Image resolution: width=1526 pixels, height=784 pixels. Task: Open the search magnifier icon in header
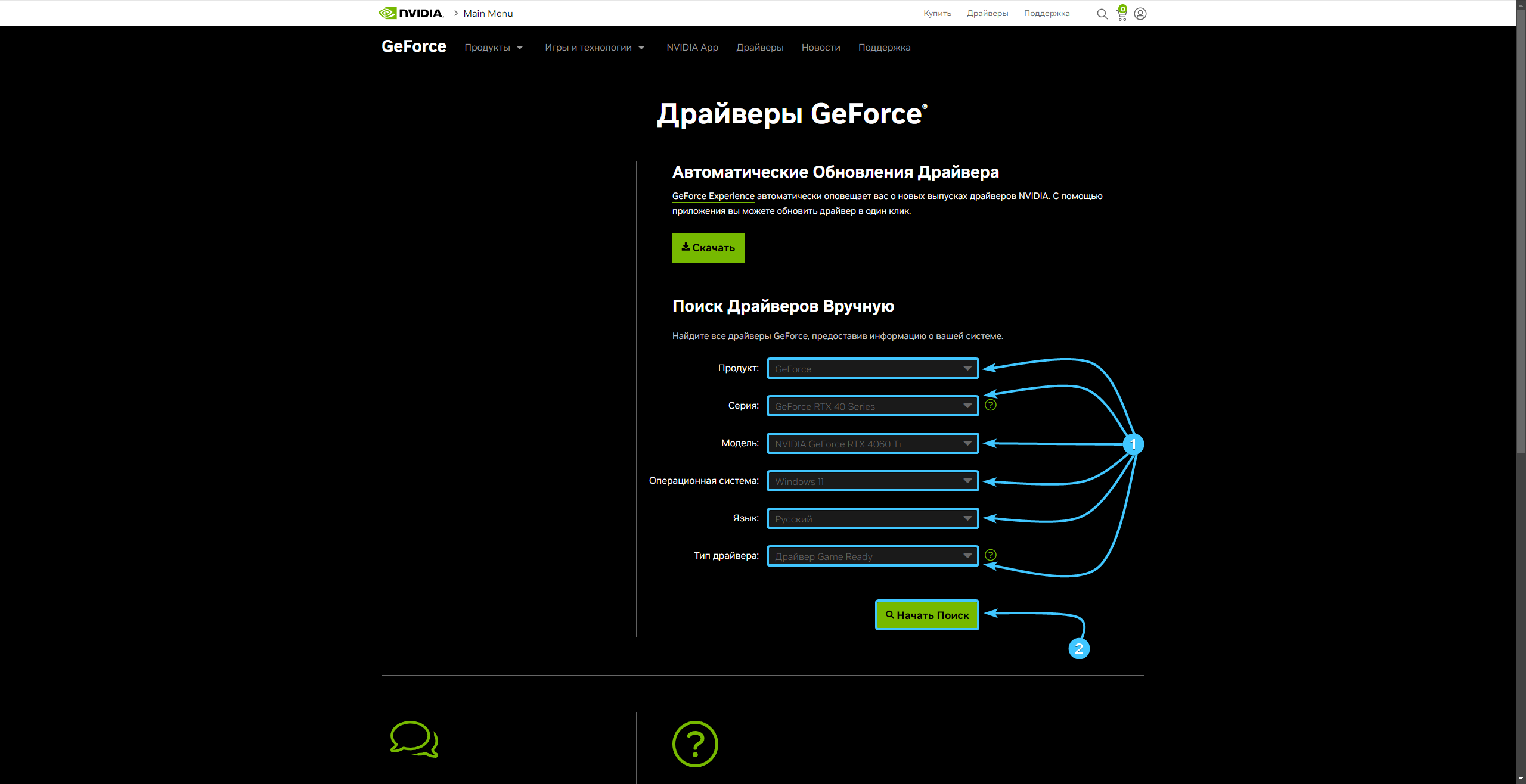(1102, 14)
